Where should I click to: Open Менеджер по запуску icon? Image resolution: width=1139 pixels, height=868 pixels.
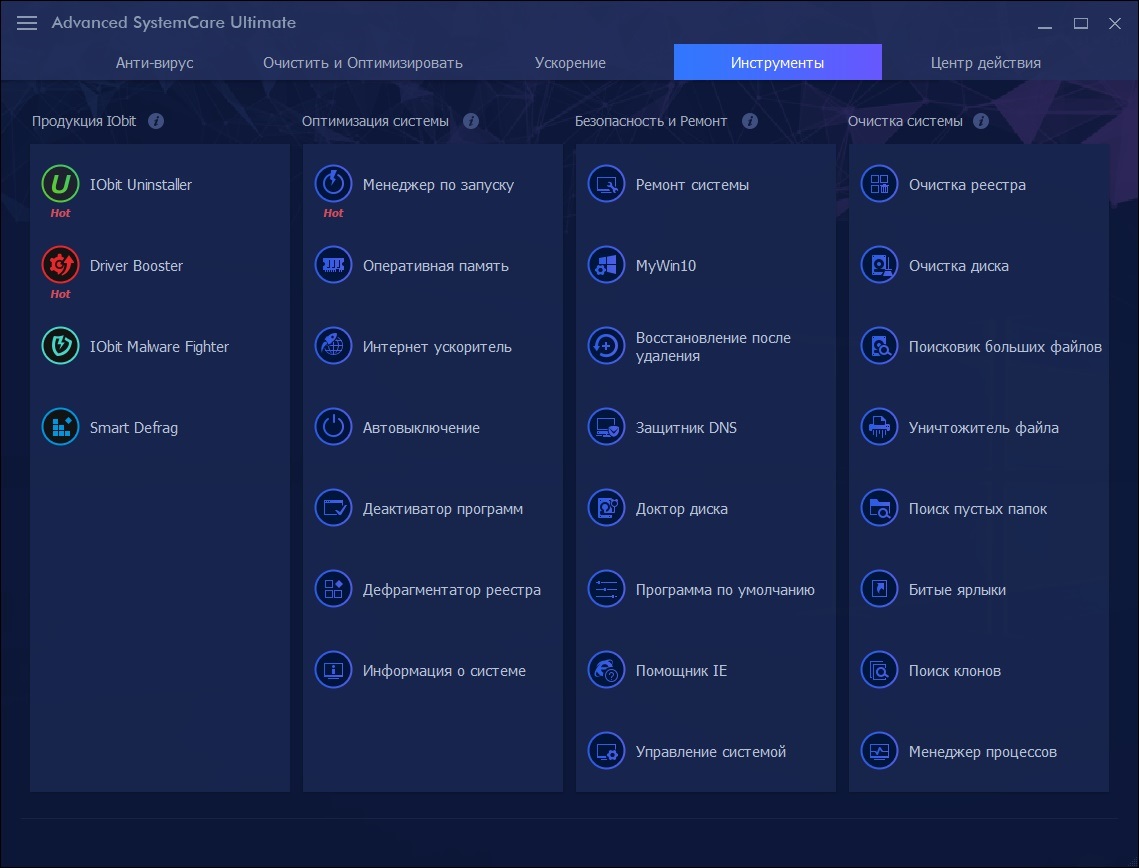pos(333,184)
